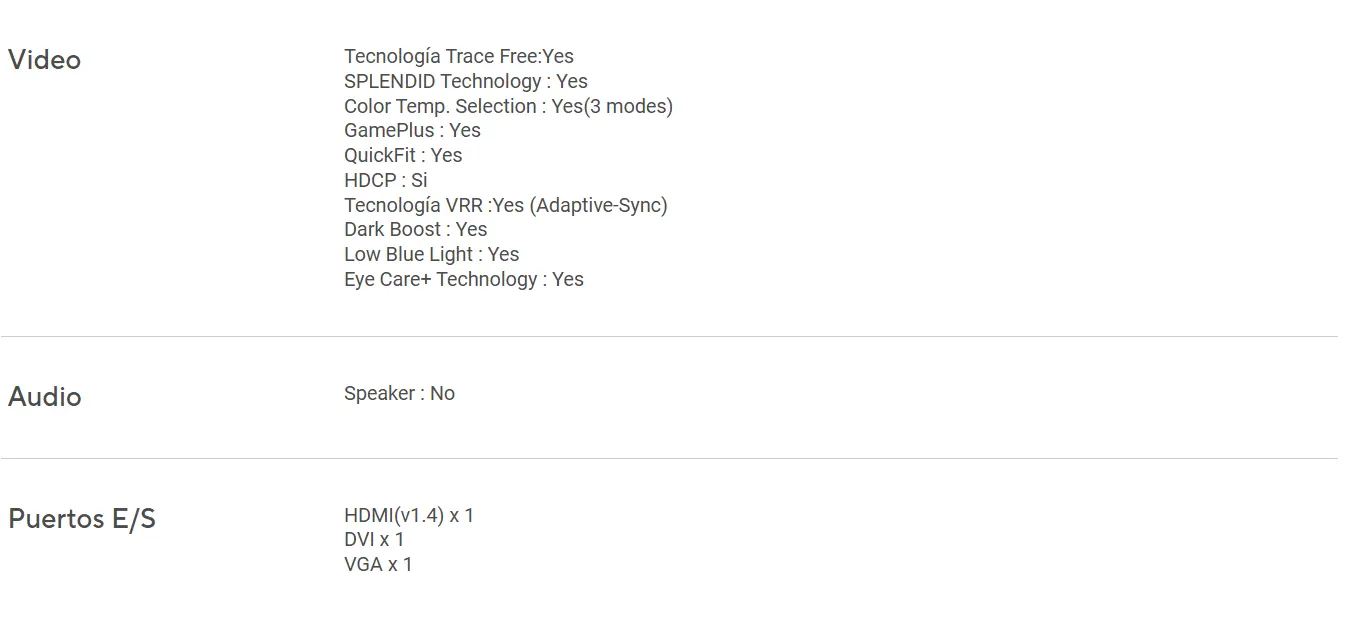This screenshot has width=1365, height=620.
Task: Select the Tecnología VRR Adaptive-Sync line
Action: click(506, 205)
